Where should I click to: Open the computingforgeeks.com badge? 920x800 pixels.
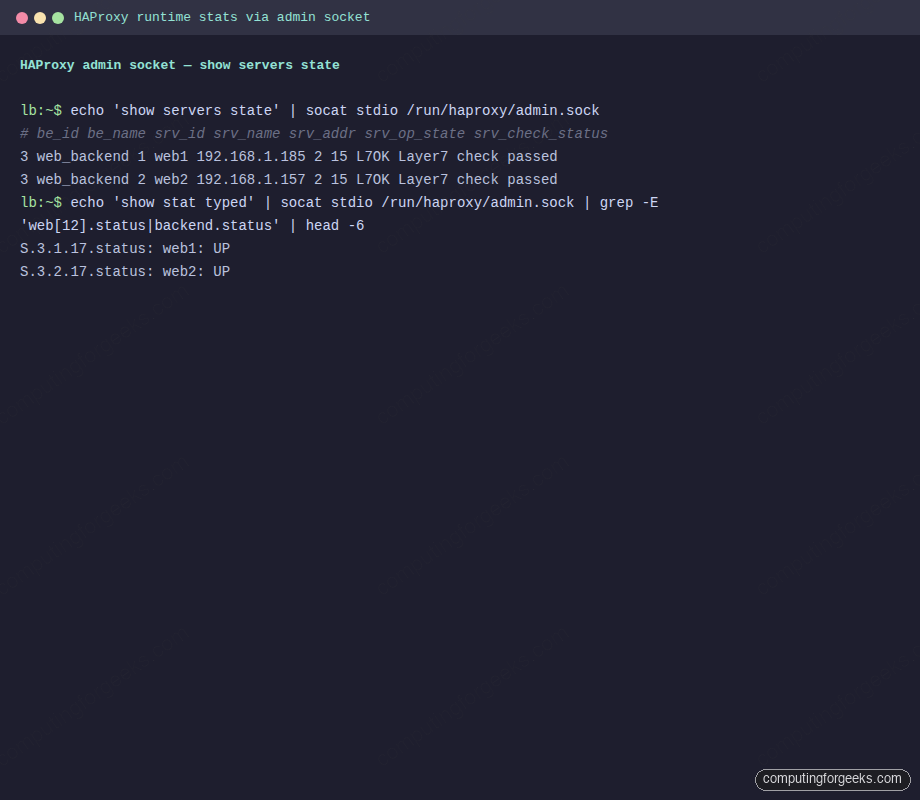point(832,779)
